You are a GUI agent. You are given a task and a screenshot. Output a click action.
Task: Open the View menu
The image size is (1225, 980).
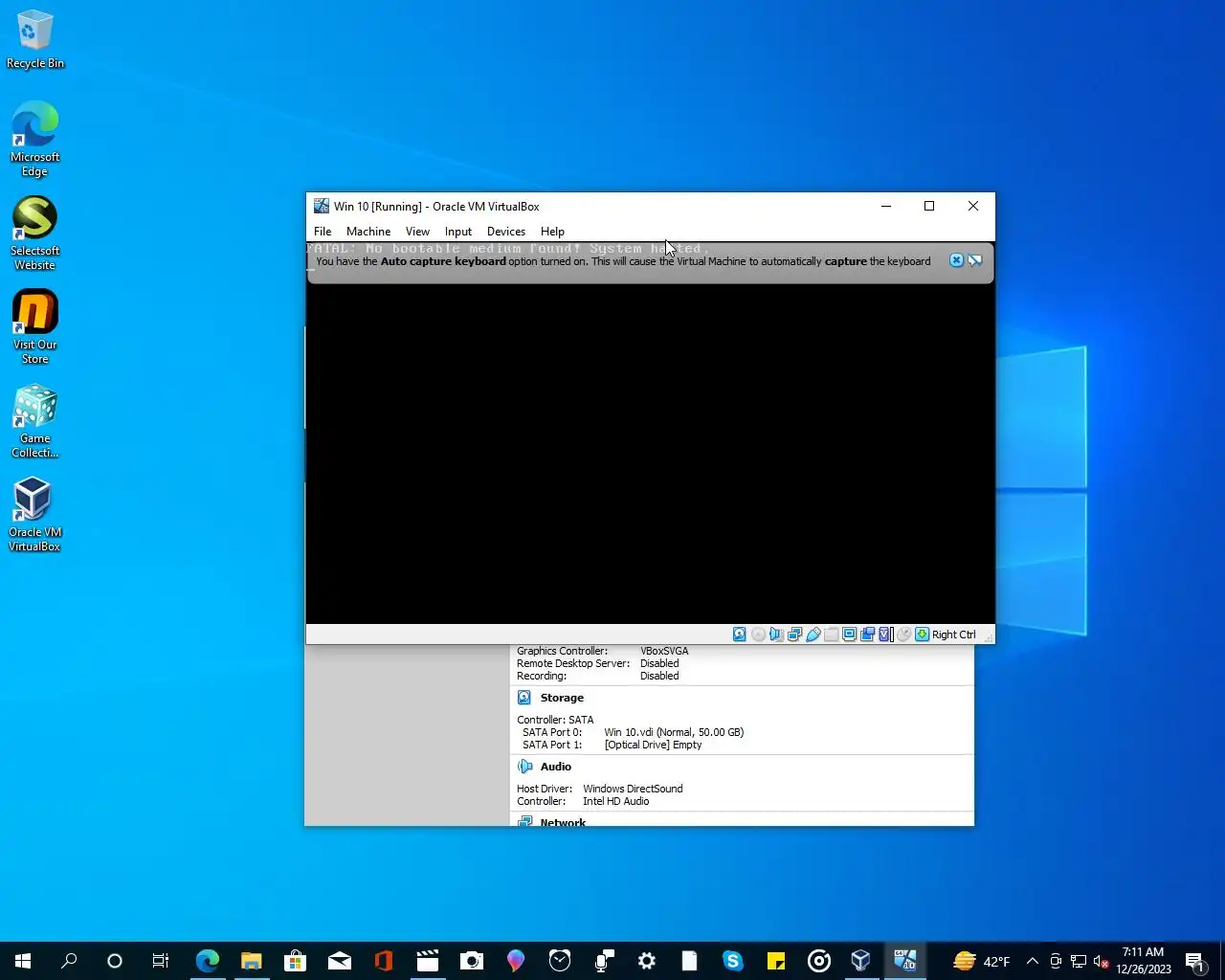pyautogui.click(x=417, y=232)
